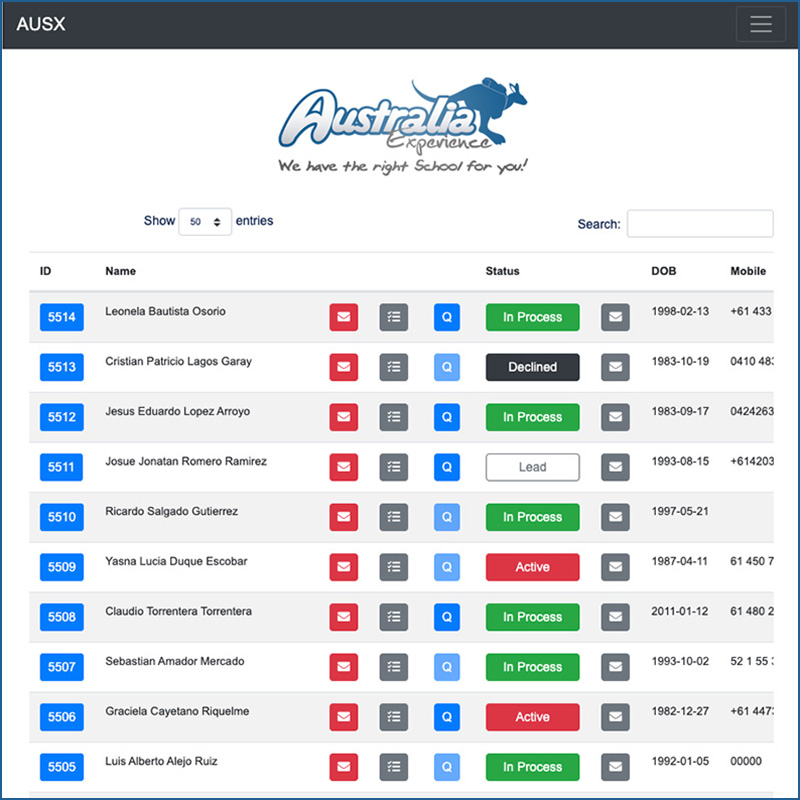
Task: Click Lead status for Josue Jonatan Romero
Action: pos(532,467)
